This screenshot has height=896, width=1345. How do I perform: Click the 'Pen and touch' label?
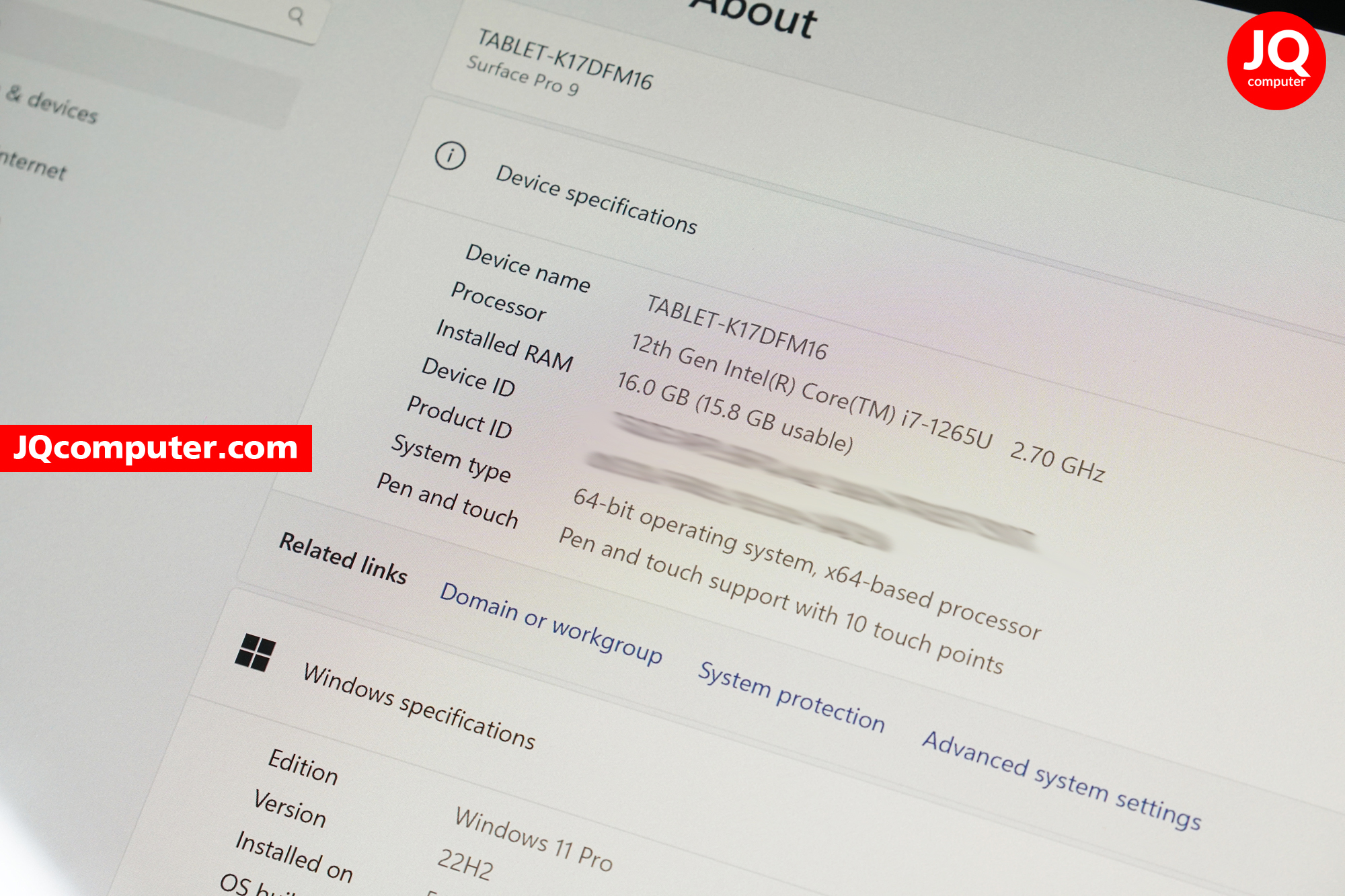click(447, 500)
